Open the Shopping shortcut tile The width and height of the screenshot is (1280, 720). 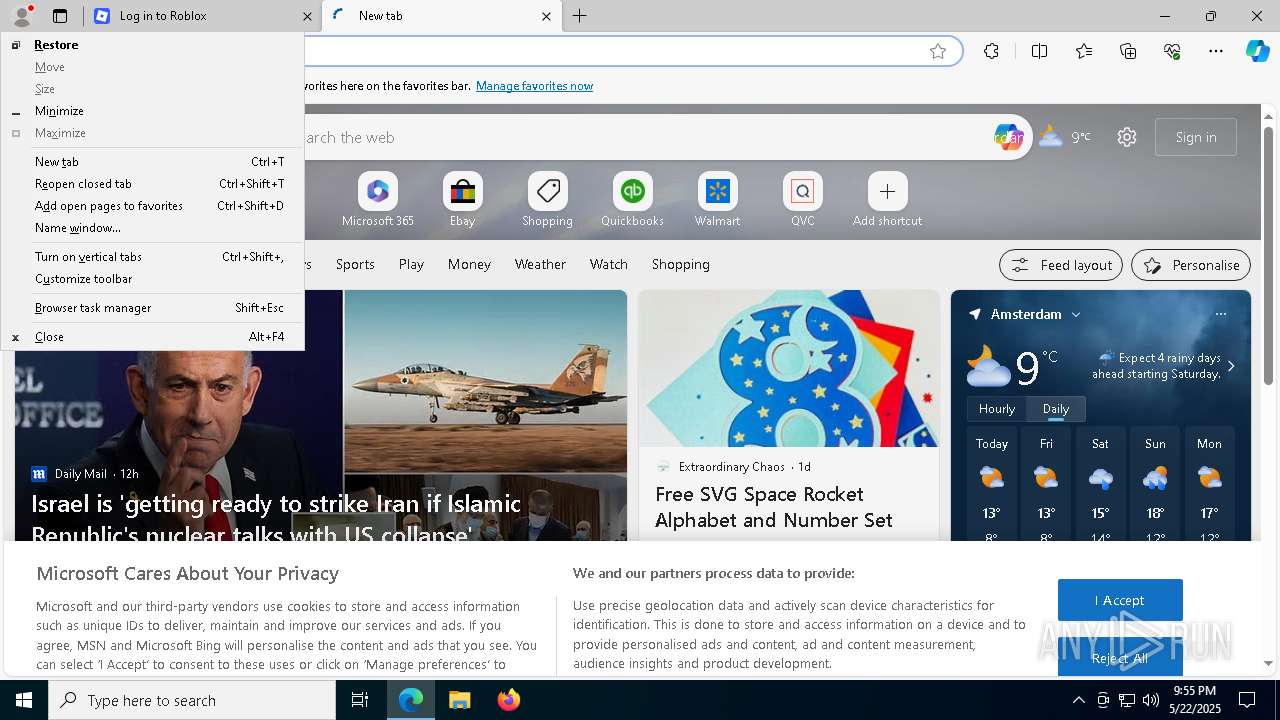[x=547, y=199]
